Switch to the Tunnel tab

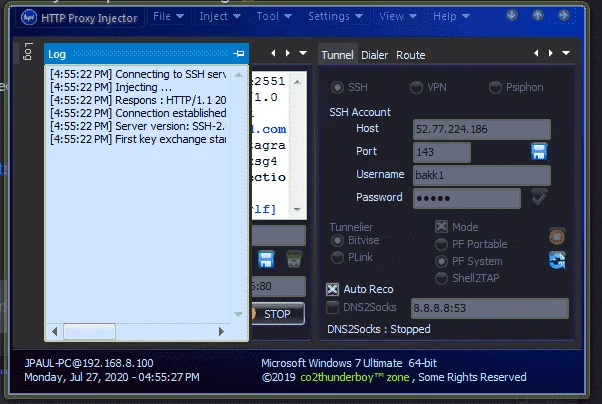point(337,55)
